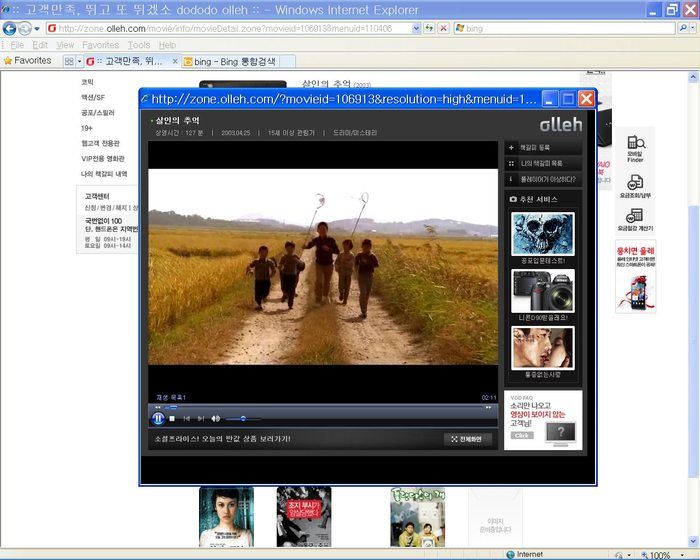Click the plus icon next to 책갈피 등록
This screenshot has width=700, height=560.
click(511, 147)
